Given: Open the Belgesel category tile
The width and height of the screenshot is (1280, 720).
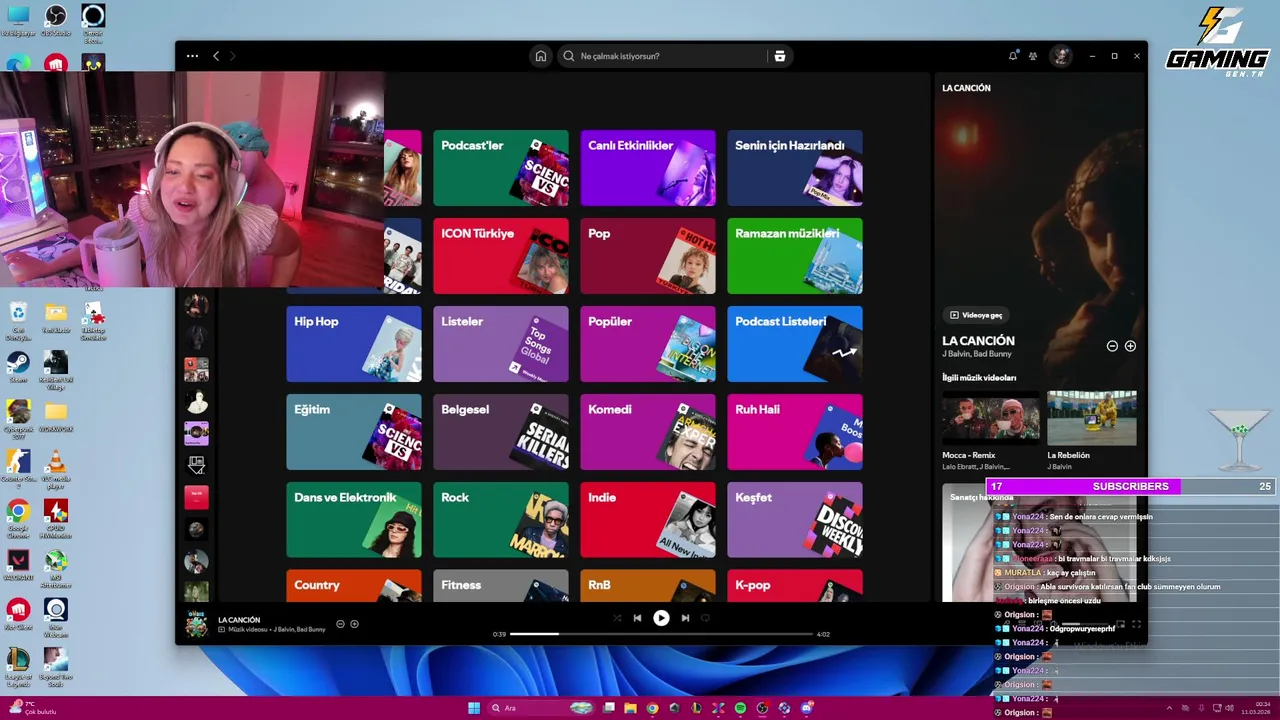Looking at the screenshot, I should point(501,432).
